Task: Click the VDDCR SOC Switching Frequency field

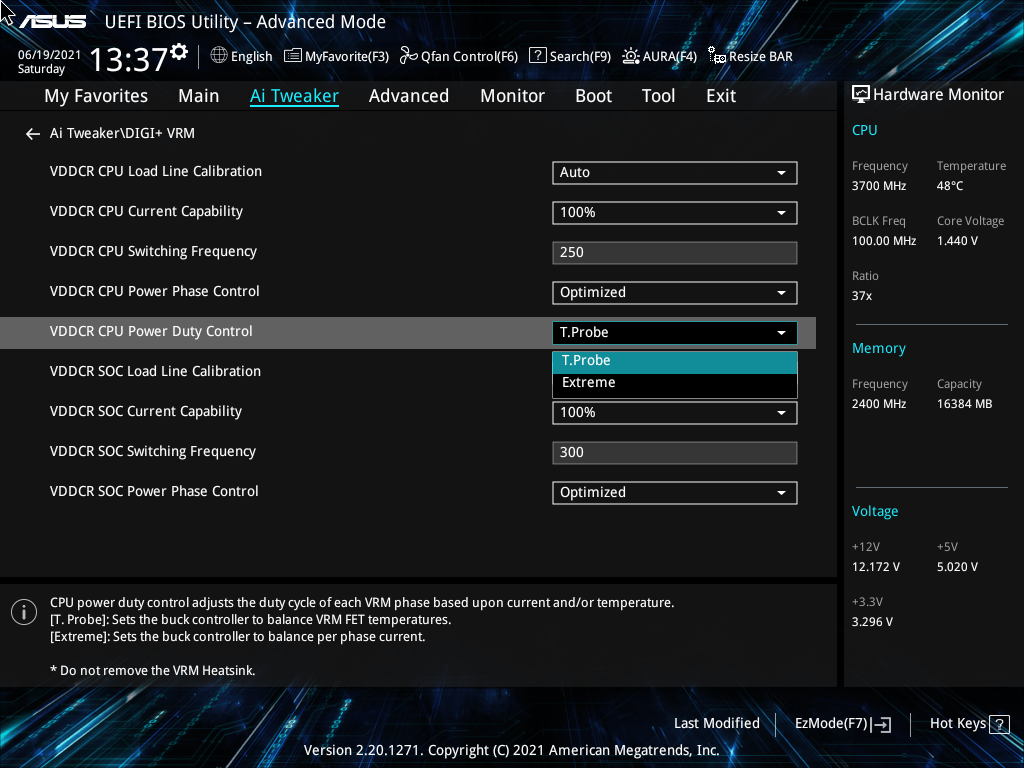Action: [x=674, y=452]
